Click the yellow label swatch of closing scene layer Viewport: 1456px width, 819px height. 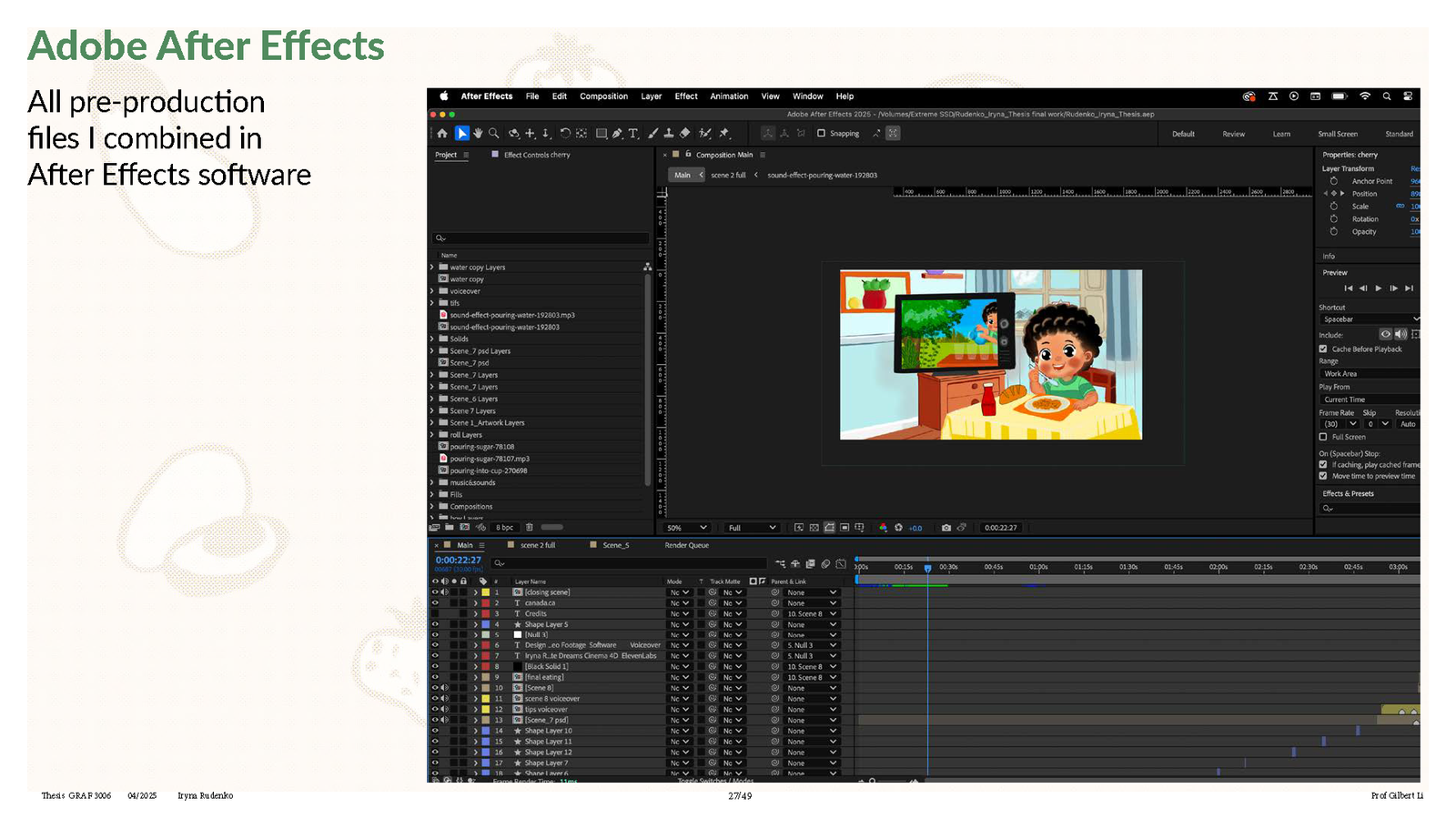pos(486,592)
